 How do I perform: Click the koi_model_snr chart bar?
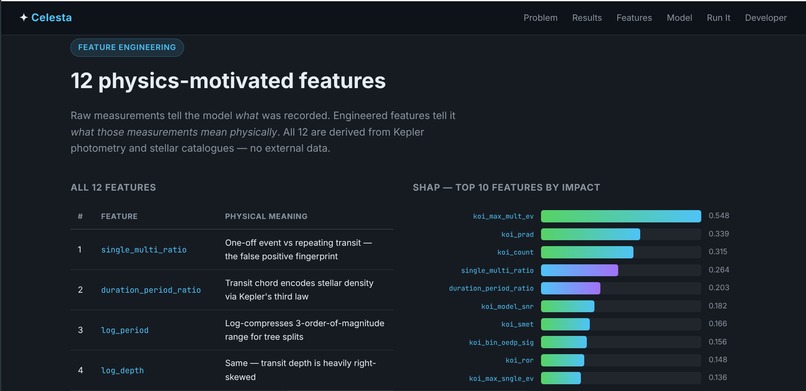pos(567,306)
